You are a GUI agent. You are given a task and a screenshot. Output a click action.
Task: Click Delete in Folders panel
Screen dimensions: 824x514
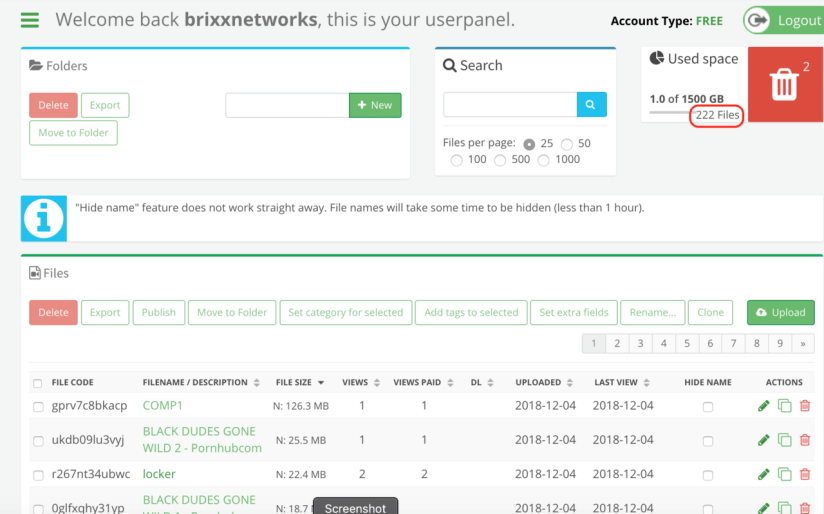click(53, 105)
